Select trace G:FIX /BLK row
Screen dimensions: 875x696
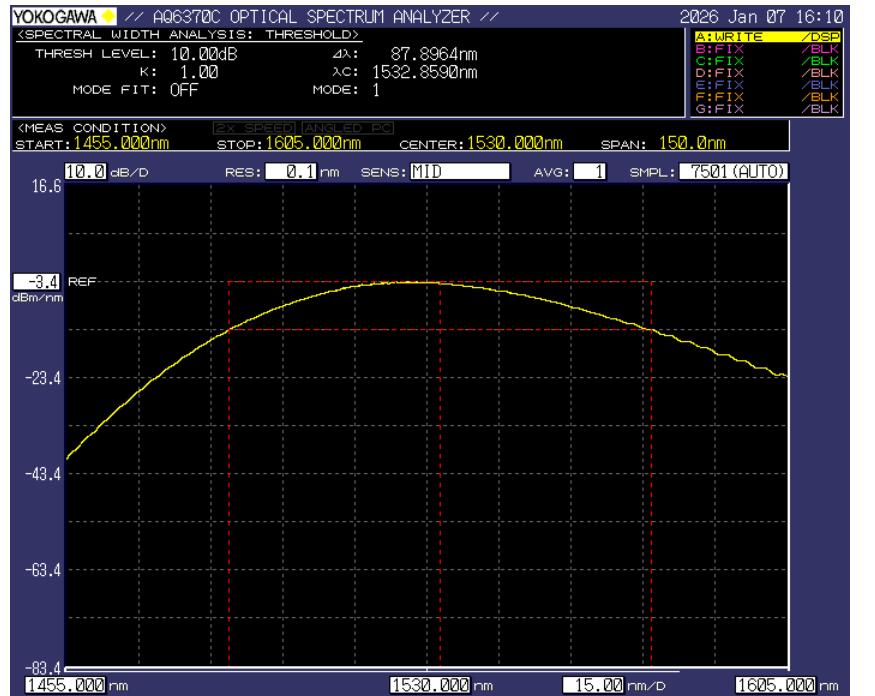pyautogui.click(x=767, y=109)
